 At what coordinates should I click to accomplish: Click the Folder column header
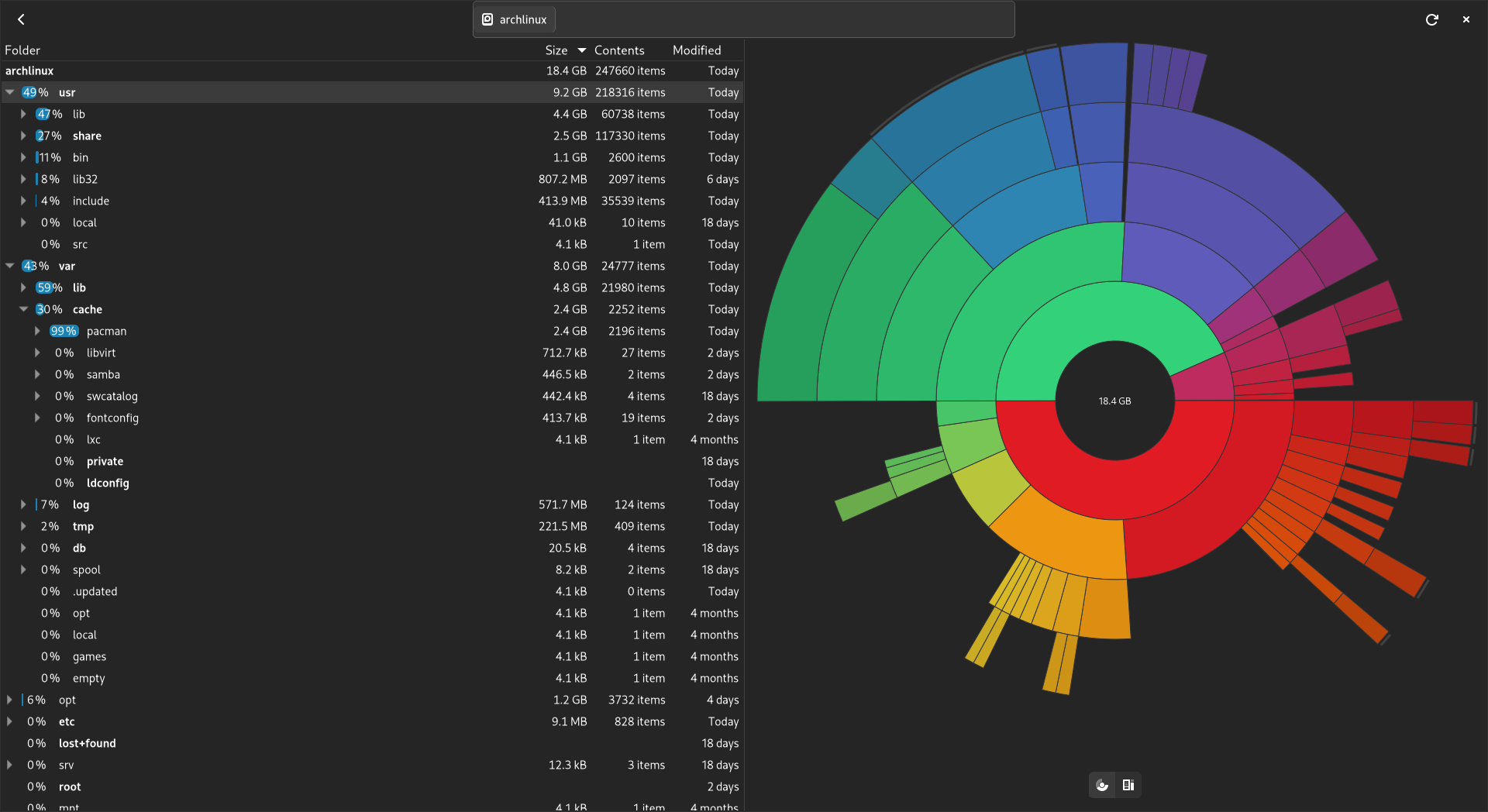click(22, 50)
